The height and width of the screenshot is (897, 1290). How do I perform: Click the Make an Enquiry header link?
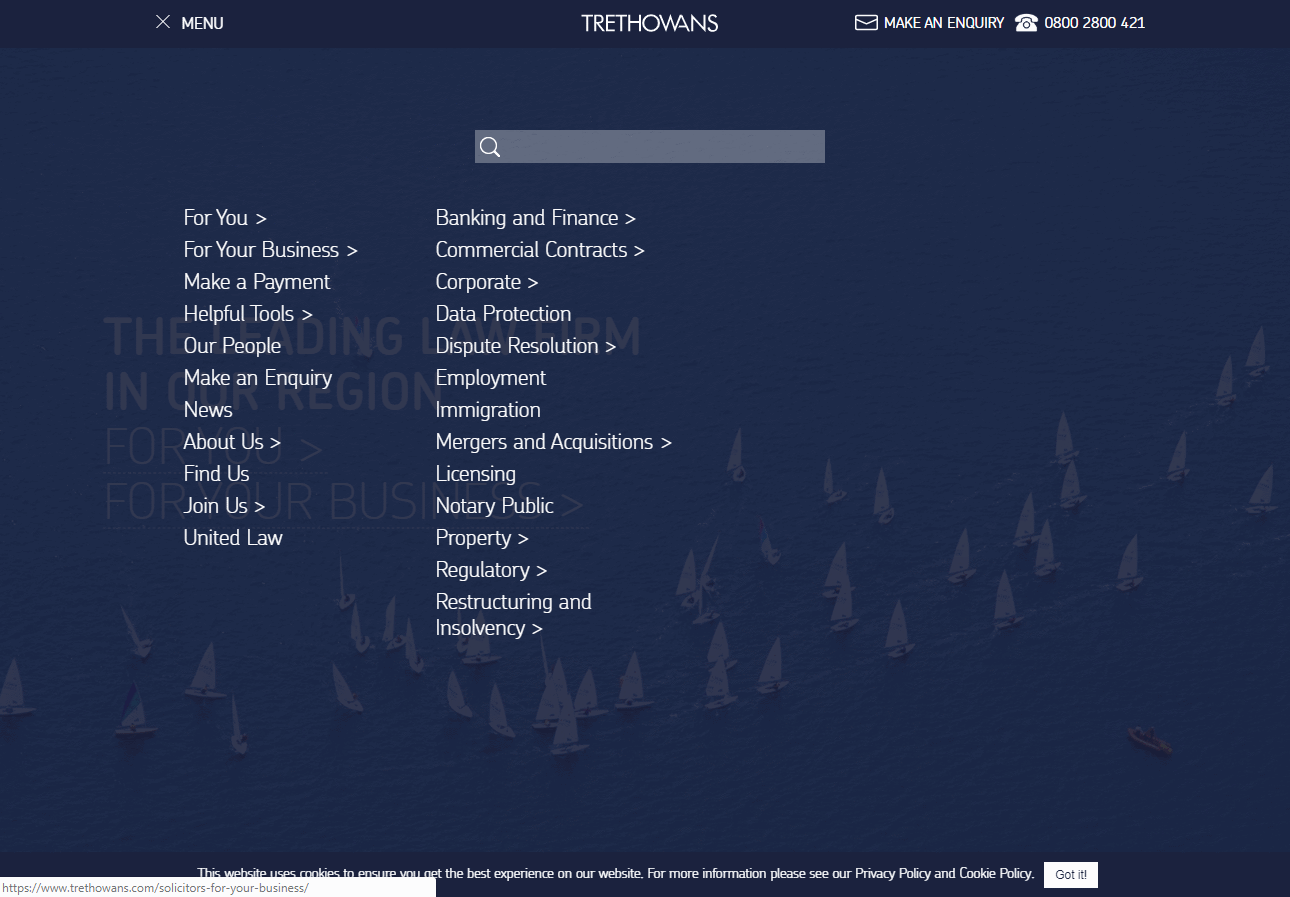(x=943, y=23)
